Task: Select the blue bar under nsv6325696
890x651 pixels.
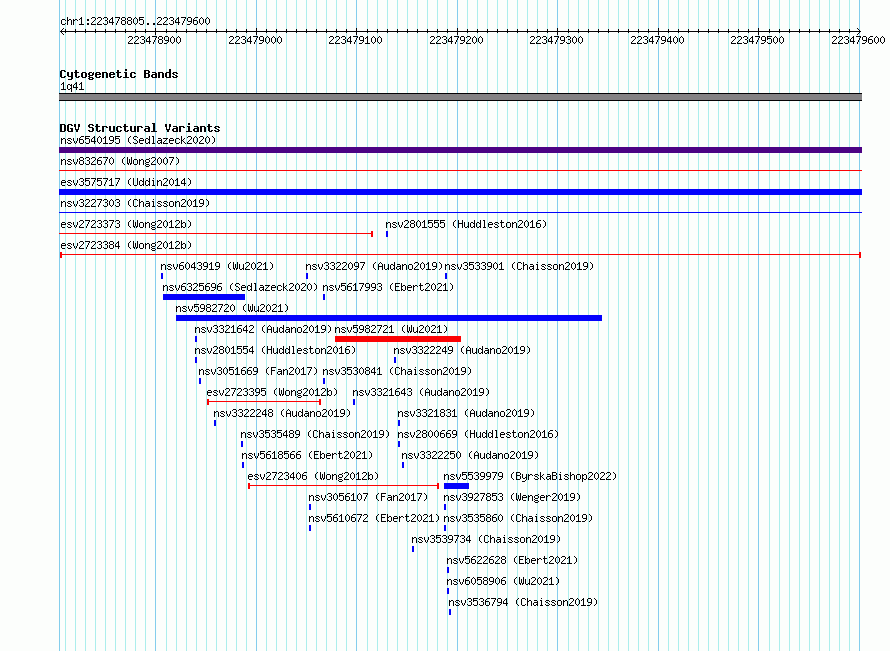Action: click(204, 297)
